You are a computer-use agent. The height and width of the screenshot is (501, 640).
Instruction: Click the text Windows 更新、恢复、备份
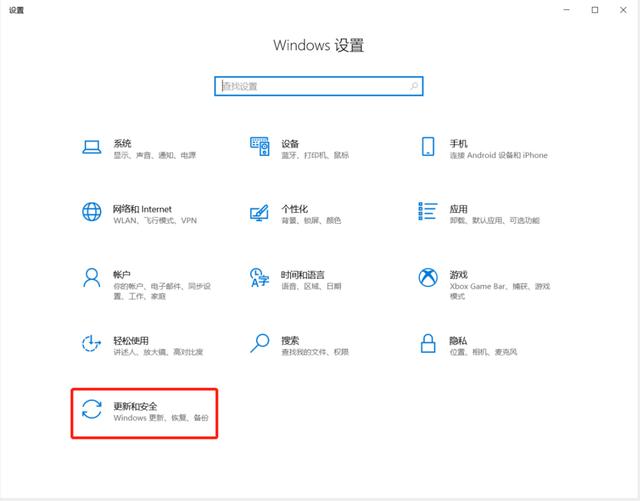tap(161, 418)
